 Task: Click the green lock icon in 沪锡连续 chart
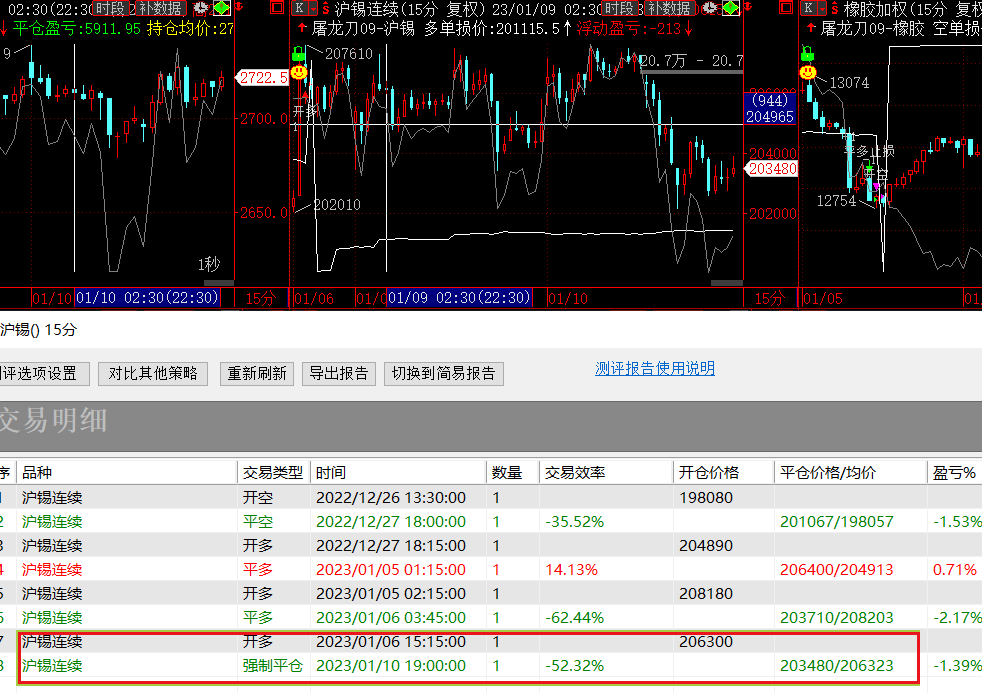pos(299,54)
